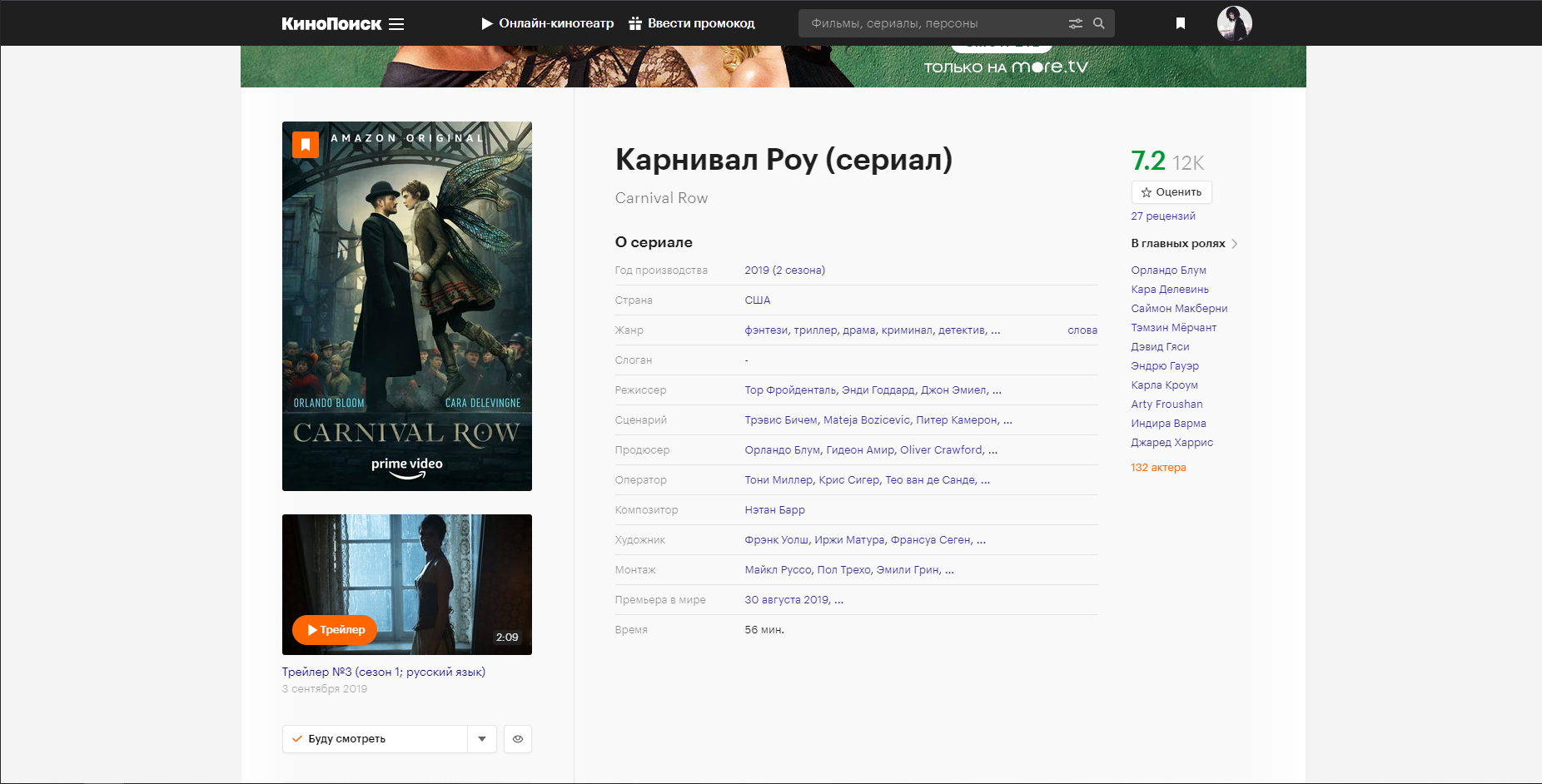Open advanced search filters icon
Viewport: 1542px width, 784px height.
pyautogui.click(x=1076, y=23)
